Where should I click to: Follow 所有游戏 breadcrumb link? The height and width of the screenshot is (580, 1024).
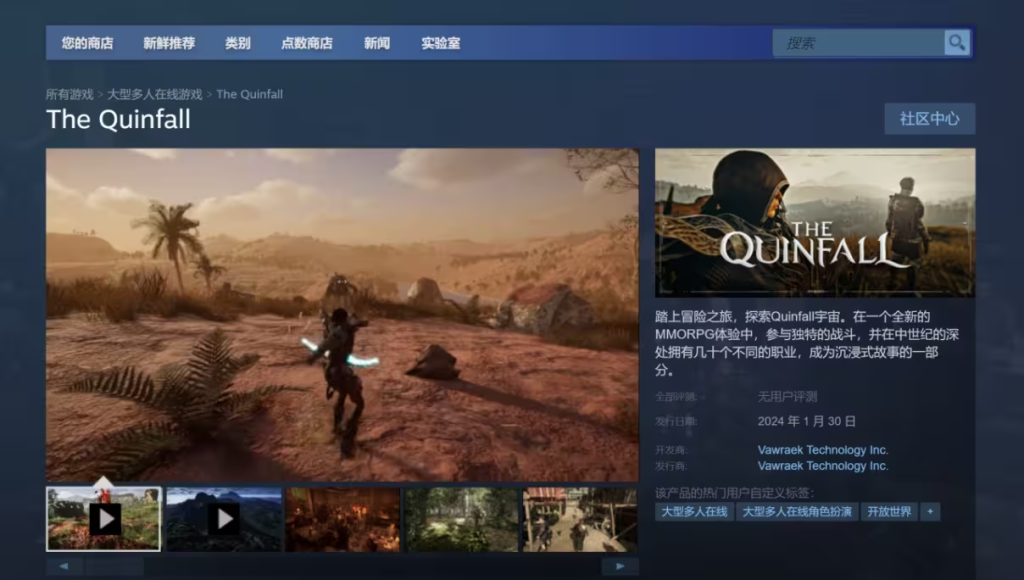coord(70,94)
